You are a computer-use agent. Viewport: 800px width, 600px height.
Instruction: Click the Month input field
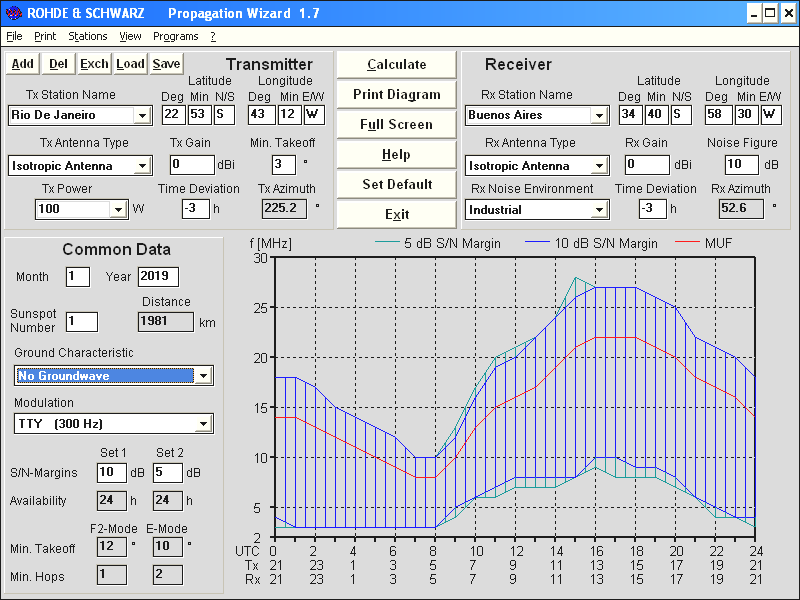pyautogui.click(x=78, y=277)
